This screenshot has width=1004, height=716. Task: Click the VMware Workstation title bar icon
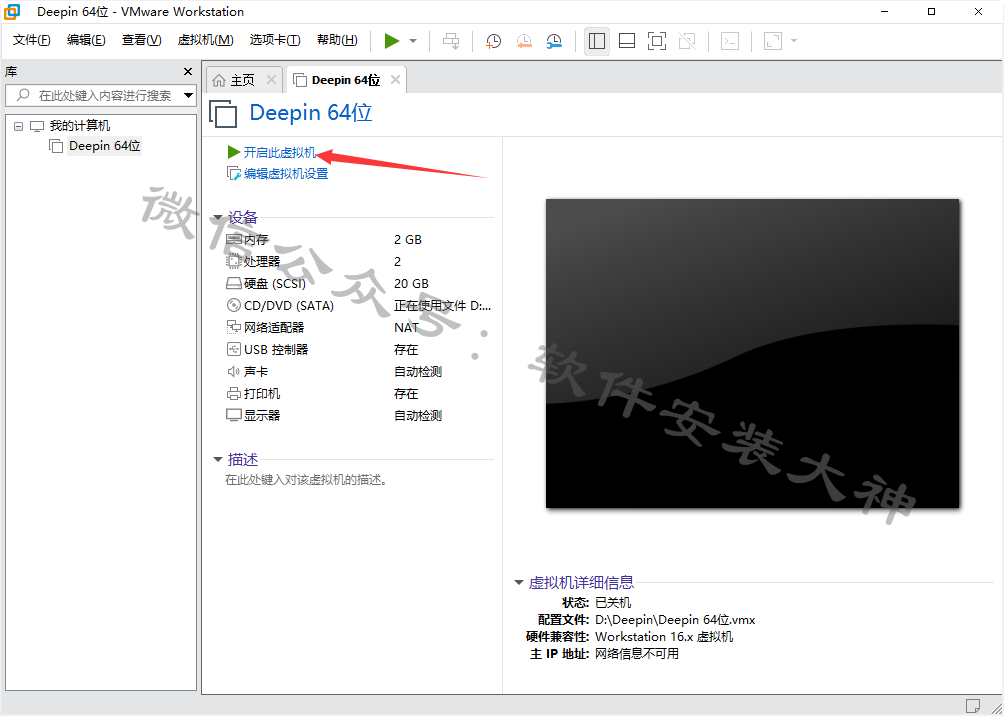tap(12, 12)
